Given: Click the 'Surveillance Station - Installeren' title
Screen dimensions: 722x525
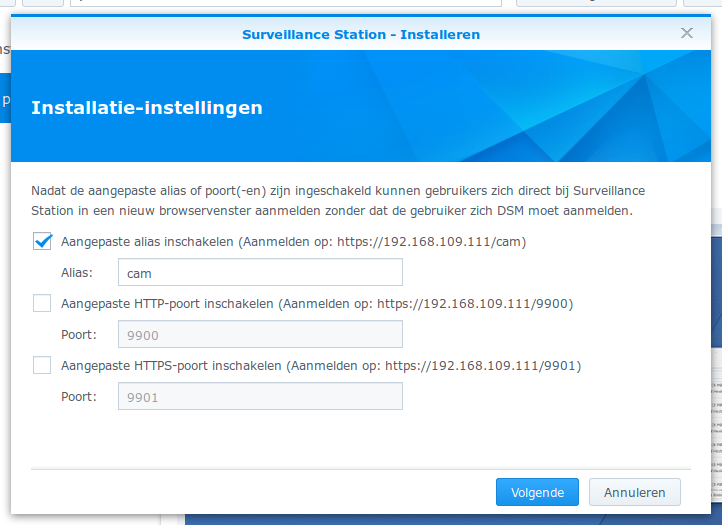Looking at the screenshot, I should pyautogui.click(x=361, y=35).
